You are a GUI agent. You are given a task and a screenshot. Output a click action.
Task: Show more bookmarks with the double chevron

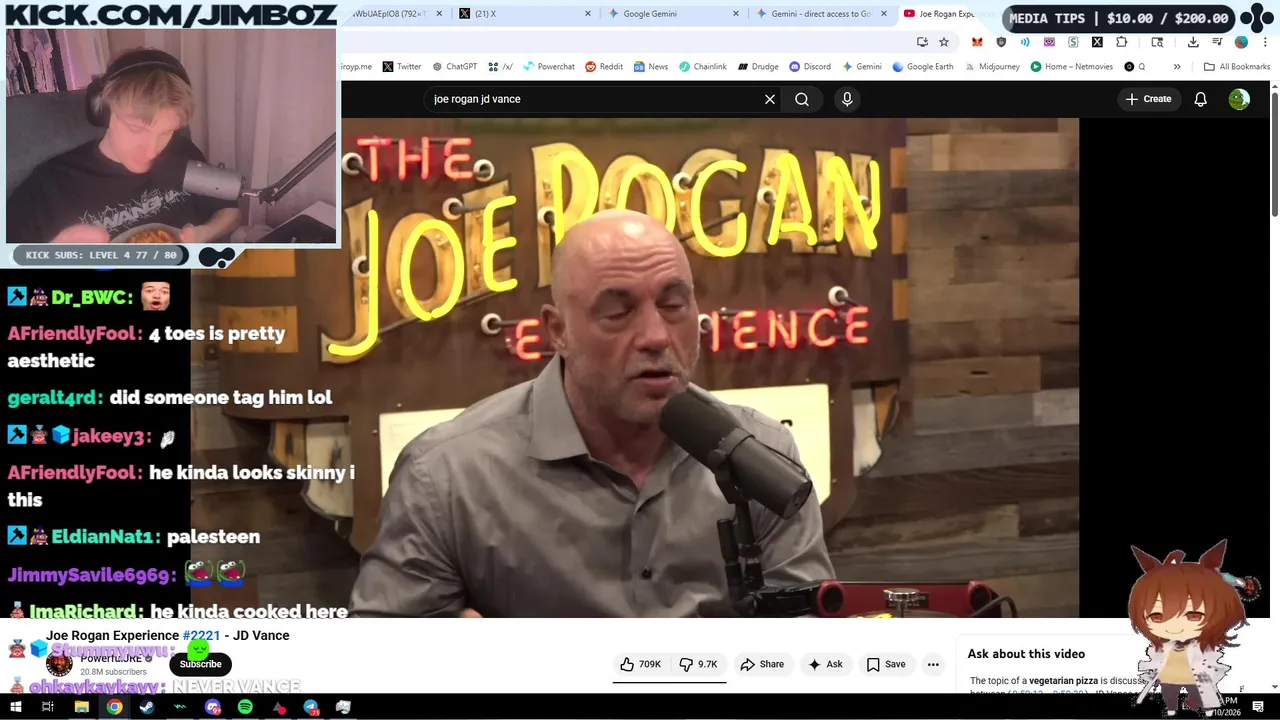tap(1177, 67)
